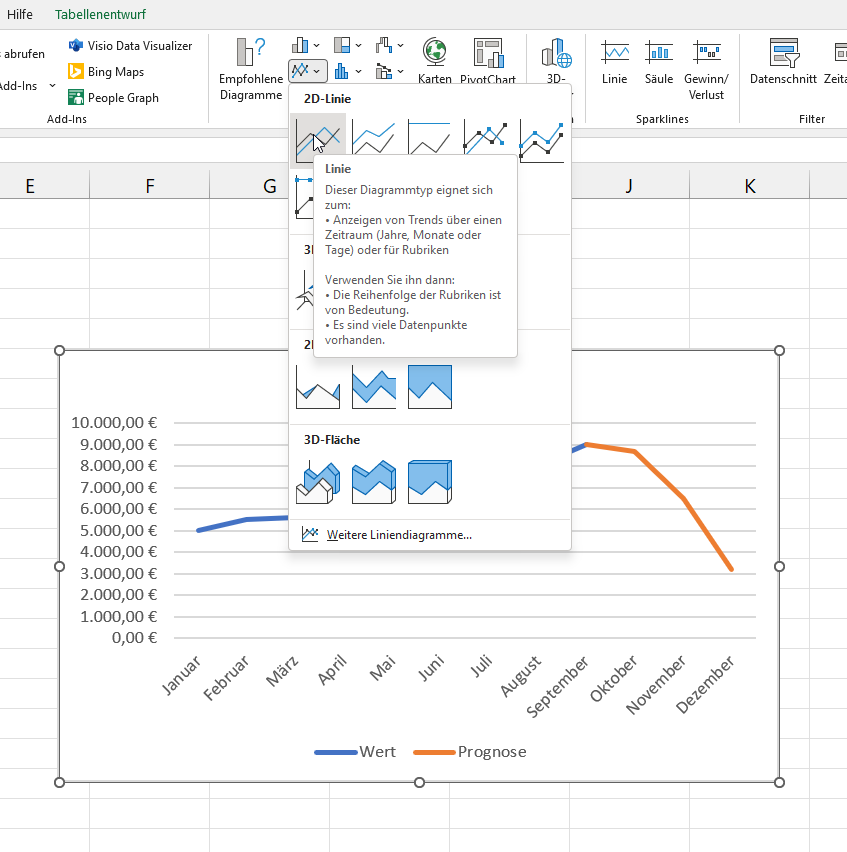This screenshot has height=852, width=847.
Task: Open the waterfall or stock chart dropdown
Action: click(x=390, y=45)
